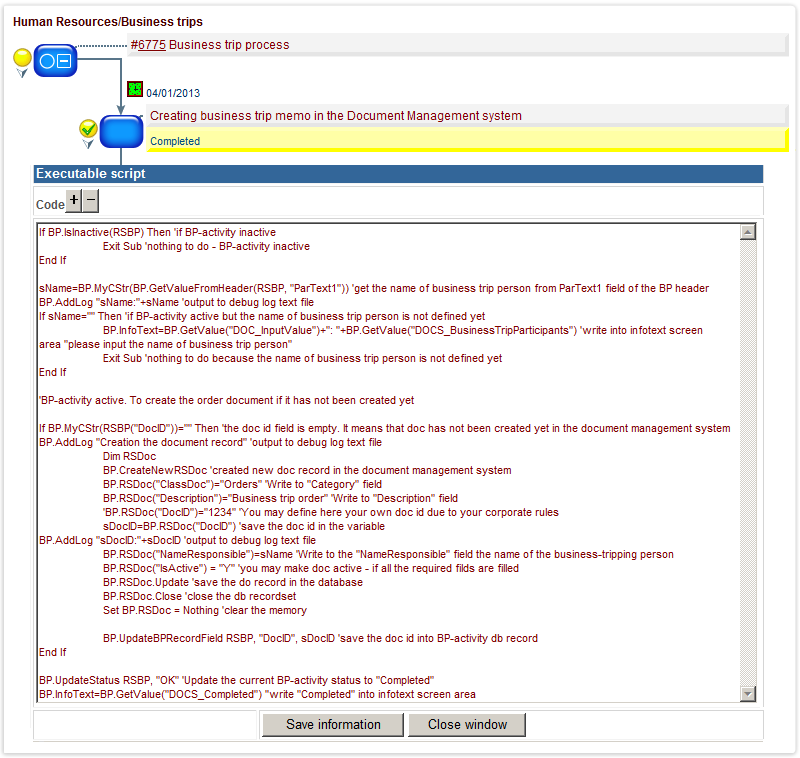800x758 pixels.
Task: Shrink the code area with the minus button
Action: (x=91, y=200)
